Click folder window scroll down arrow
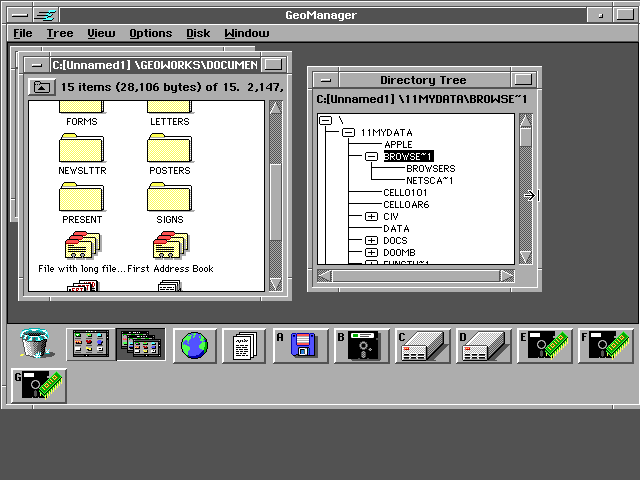Screen dimensions: 640x480 [x=276, y=284]
